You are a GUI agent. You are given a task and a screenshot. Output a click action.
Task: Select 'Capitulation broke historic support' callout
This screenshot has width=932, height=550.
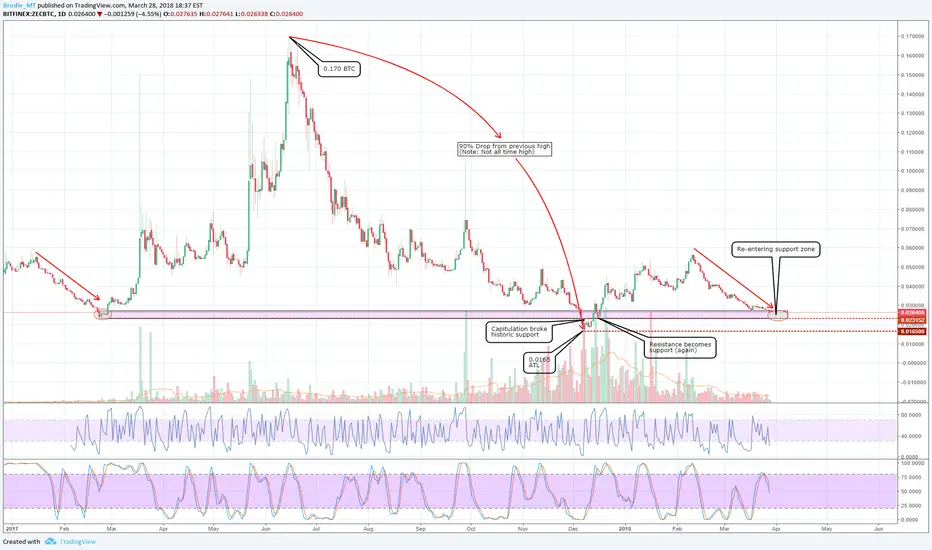[519, 332]
